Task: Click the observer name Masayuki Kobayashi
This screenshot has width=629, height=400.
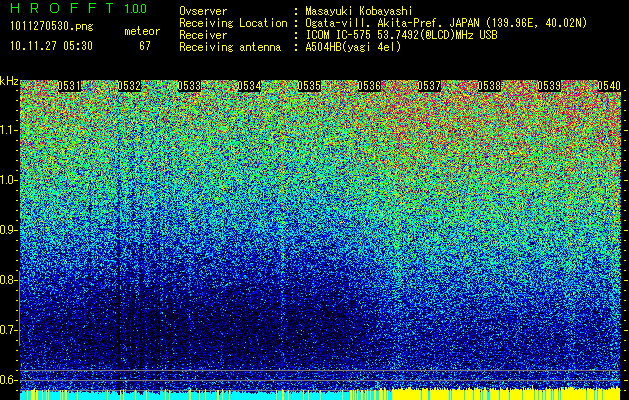Action: 359,11
